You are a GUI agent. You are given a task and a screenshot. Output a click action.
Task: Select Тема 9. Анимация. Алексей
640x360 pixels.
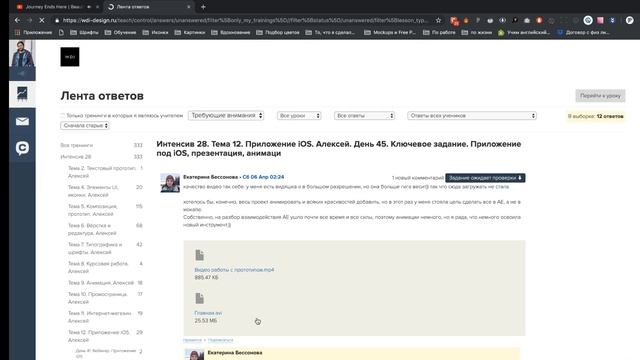101,283
